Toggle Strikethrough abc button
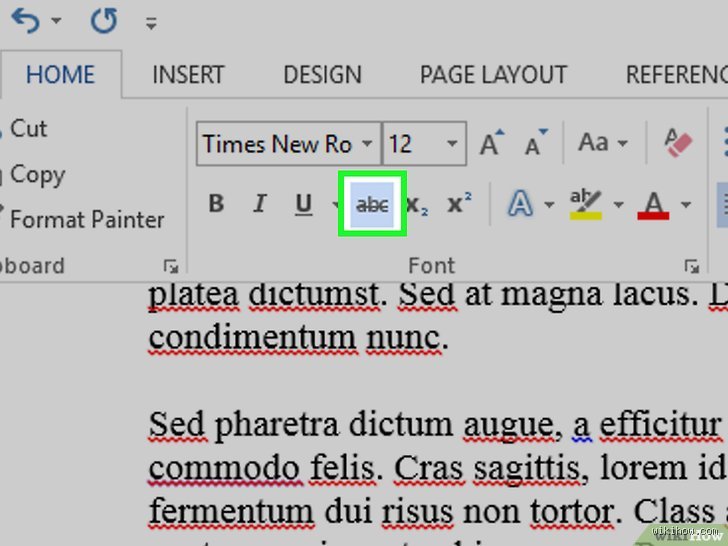 coord(372,204)
